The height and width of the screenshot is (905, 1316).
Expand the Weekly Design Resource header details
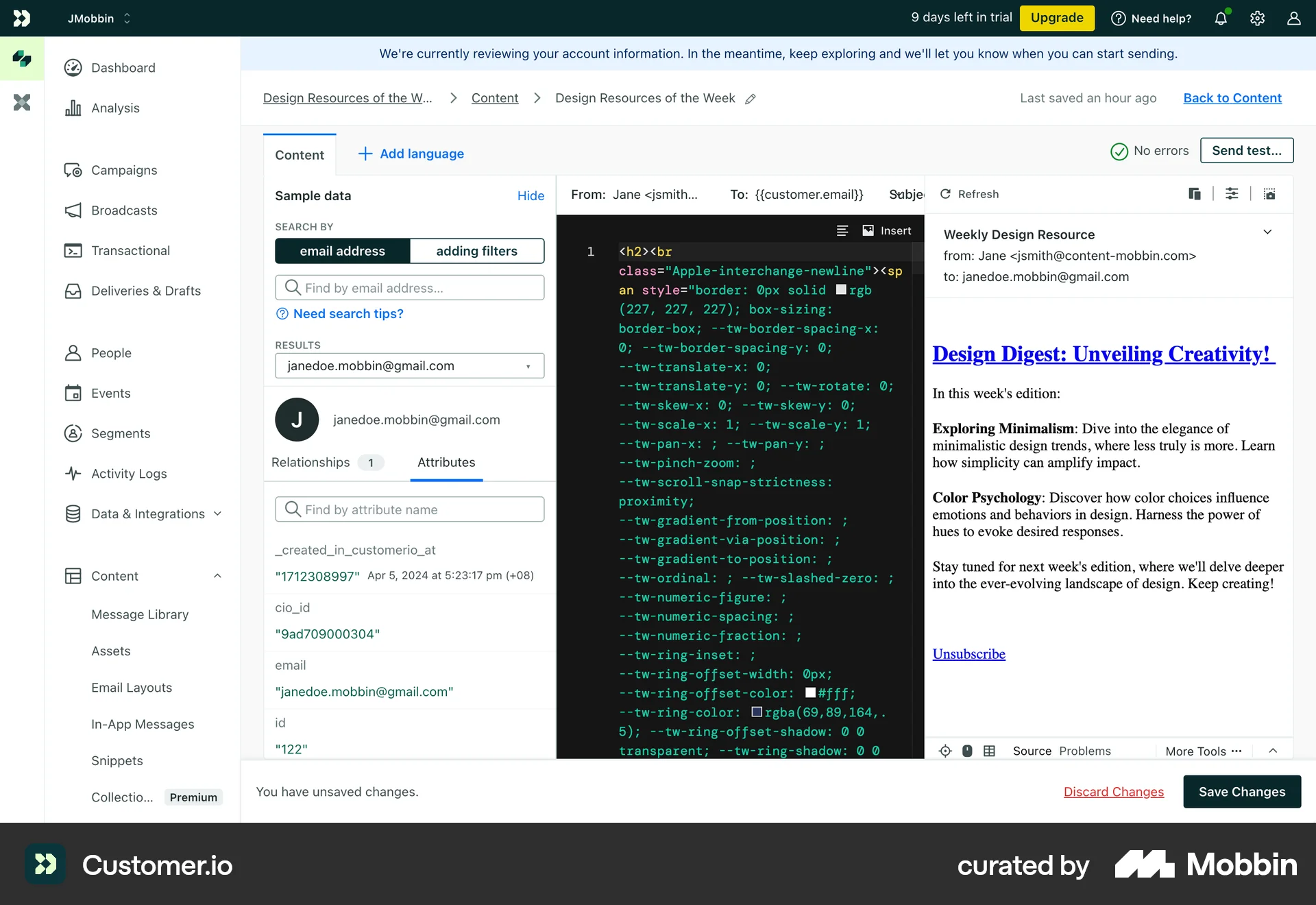[1268, 232]
